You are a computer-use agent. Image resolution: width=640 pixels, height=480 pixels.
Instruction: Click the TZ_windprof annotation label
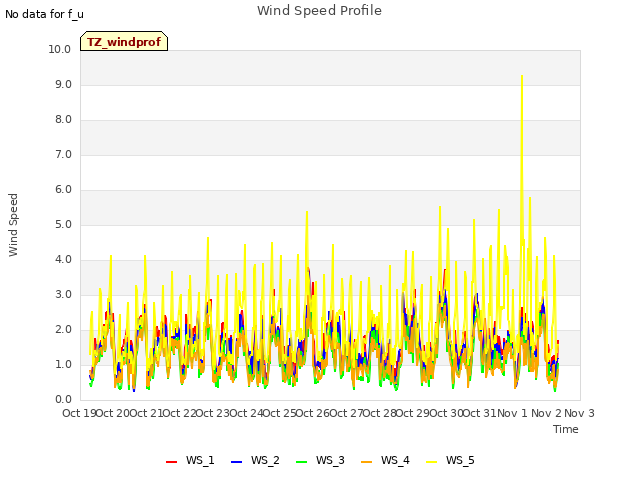point(124,41)
